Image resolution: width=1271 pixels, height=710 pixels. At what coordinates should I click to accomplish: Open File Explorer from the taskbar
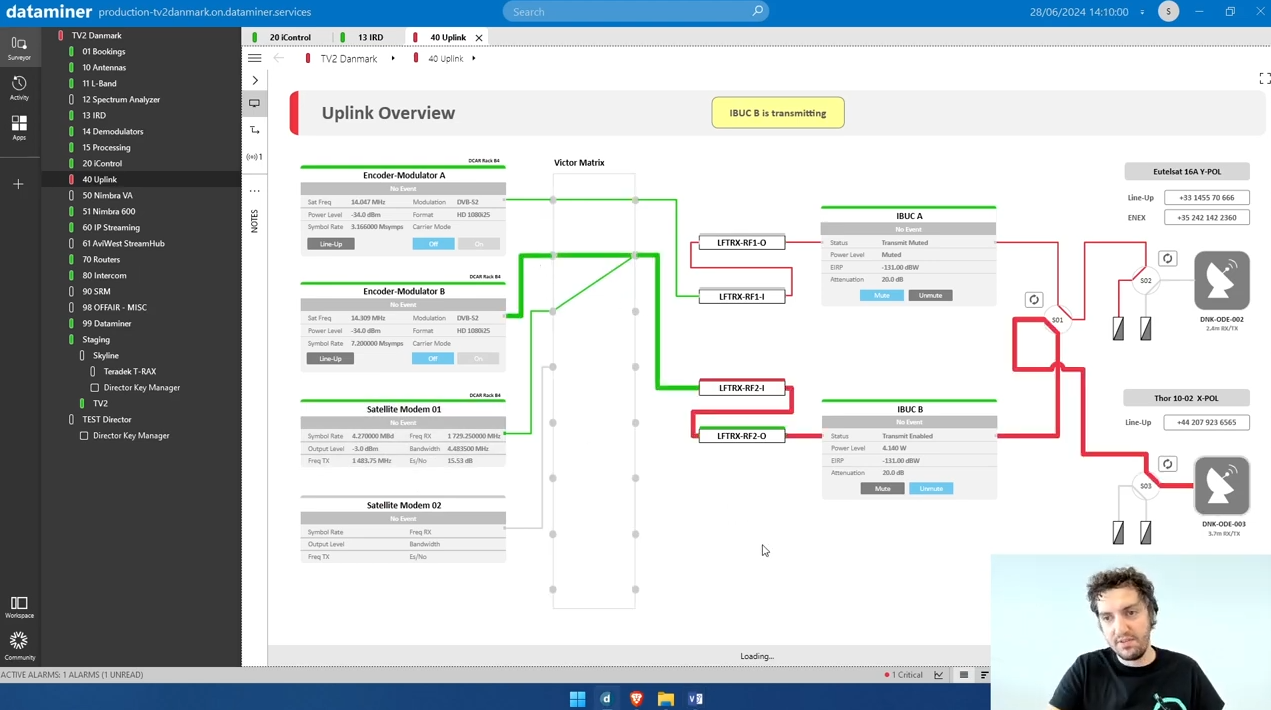(666, 698)
